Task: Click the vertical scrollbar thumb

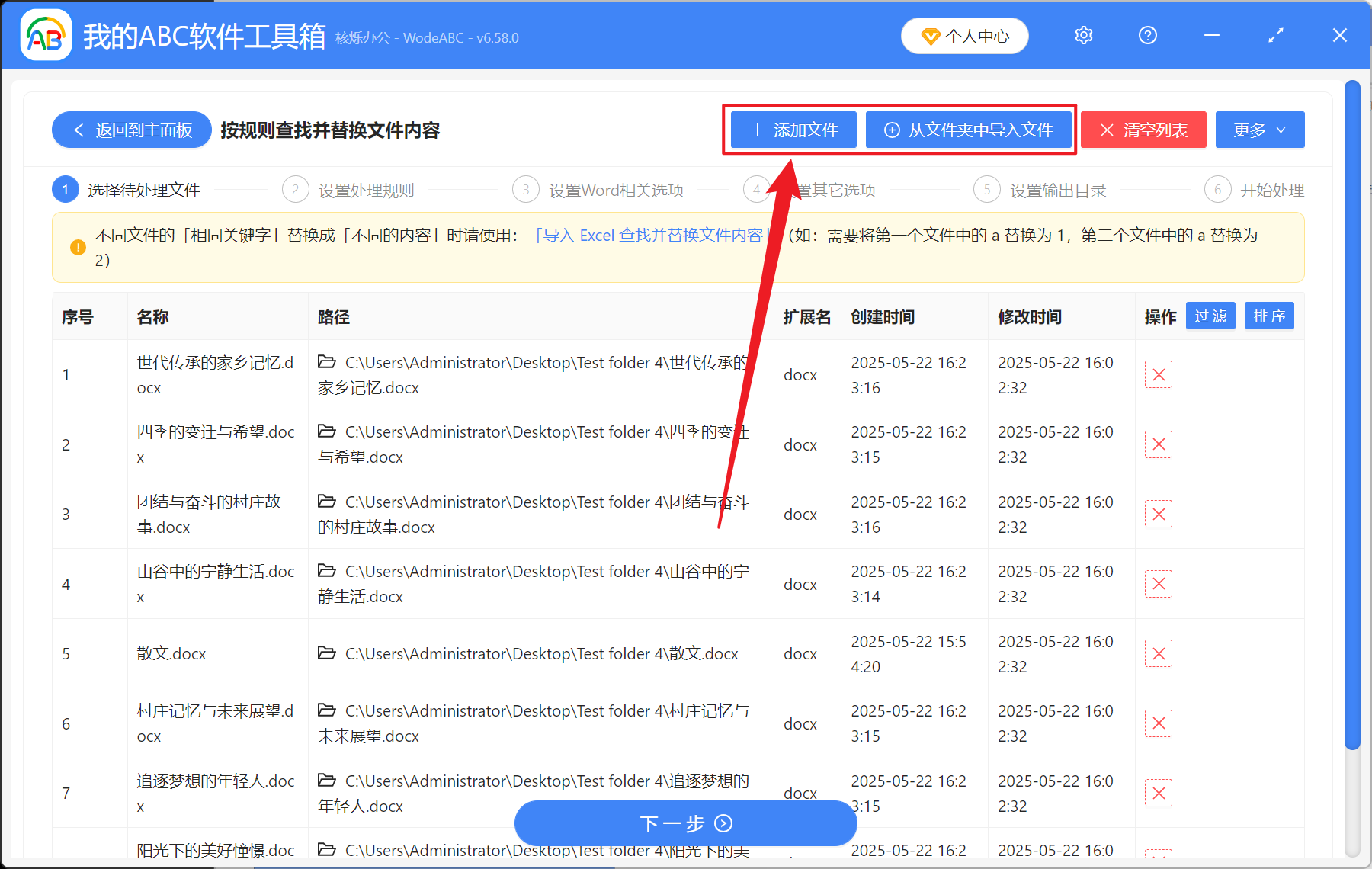Action: pyautogui.click(x=1352, y=415)
